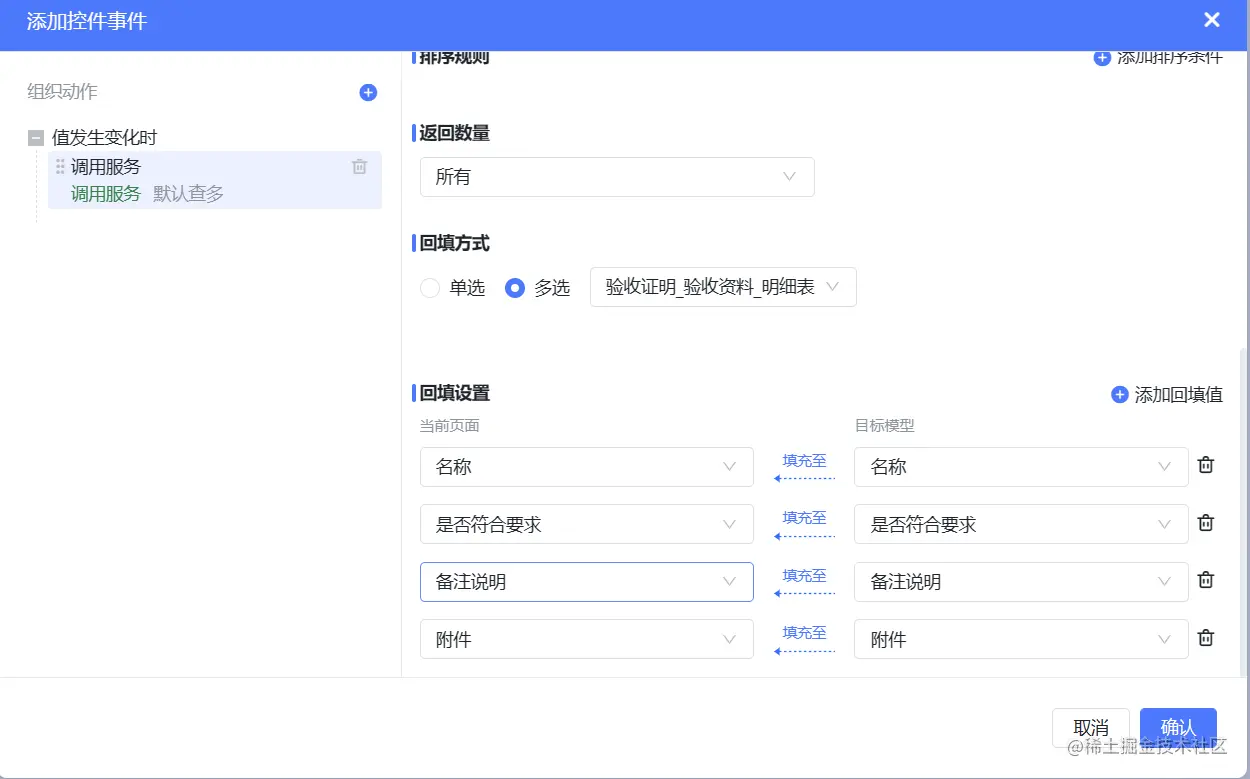Screen dimensions: 1250x779
Task: Click the 默认查多 text
Action: pyautogui.click(x=188, y=194)
